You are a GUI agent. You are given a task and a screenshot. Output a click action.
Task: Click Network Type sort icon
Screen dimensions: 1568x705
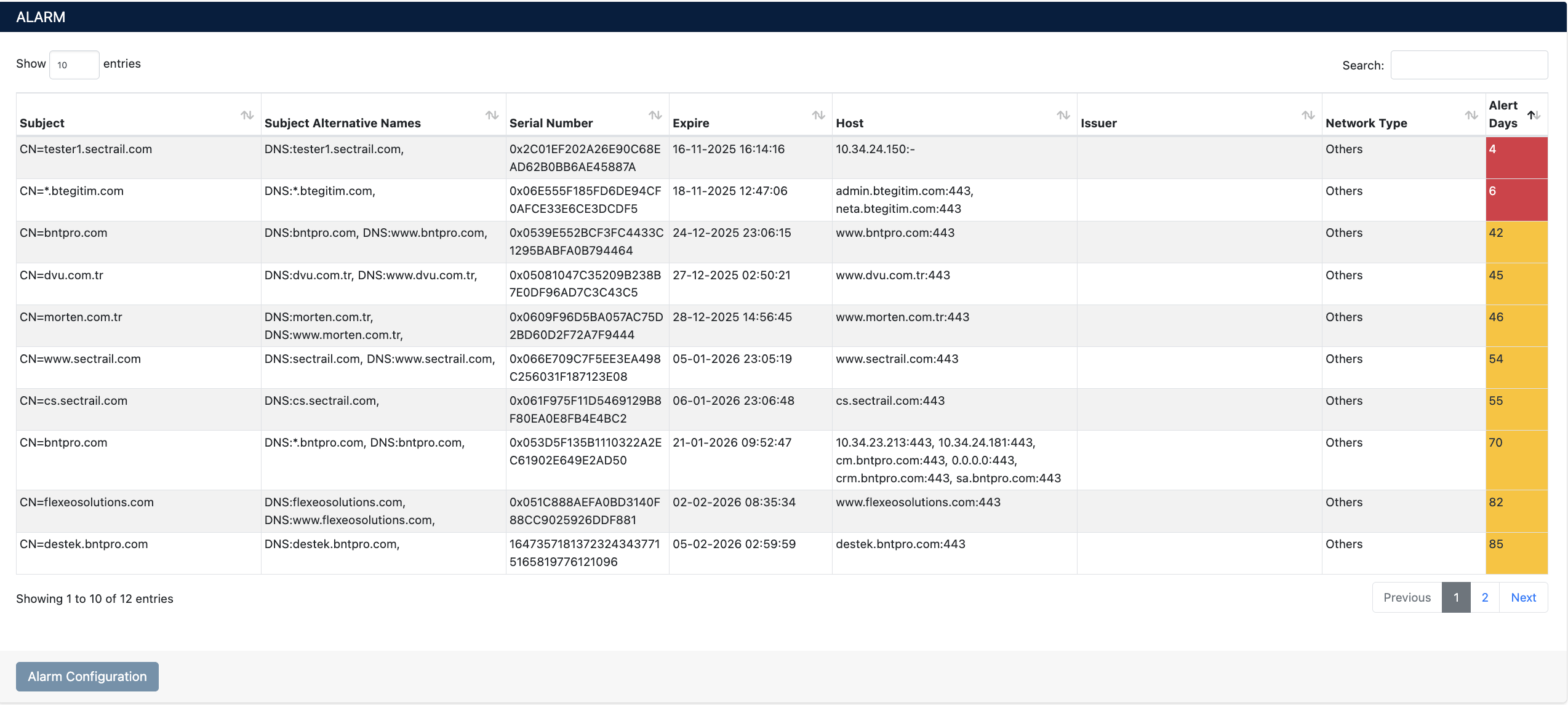tap(1471, 115)
